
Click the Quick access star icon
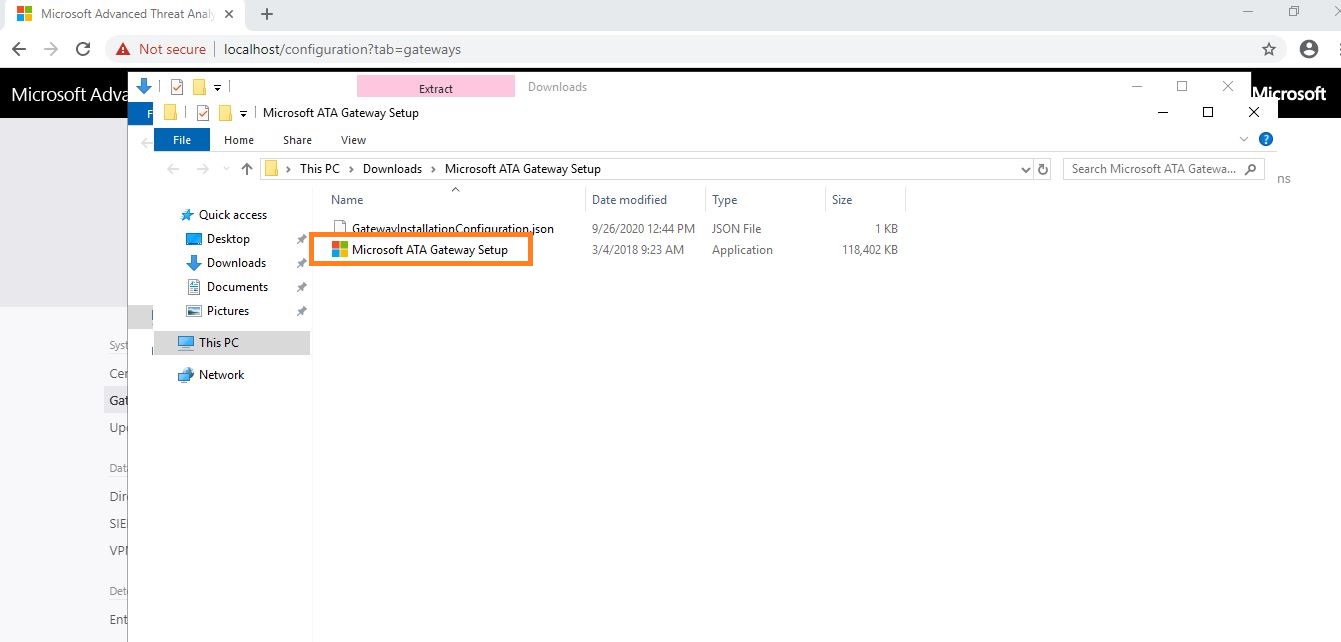[186, 215]
